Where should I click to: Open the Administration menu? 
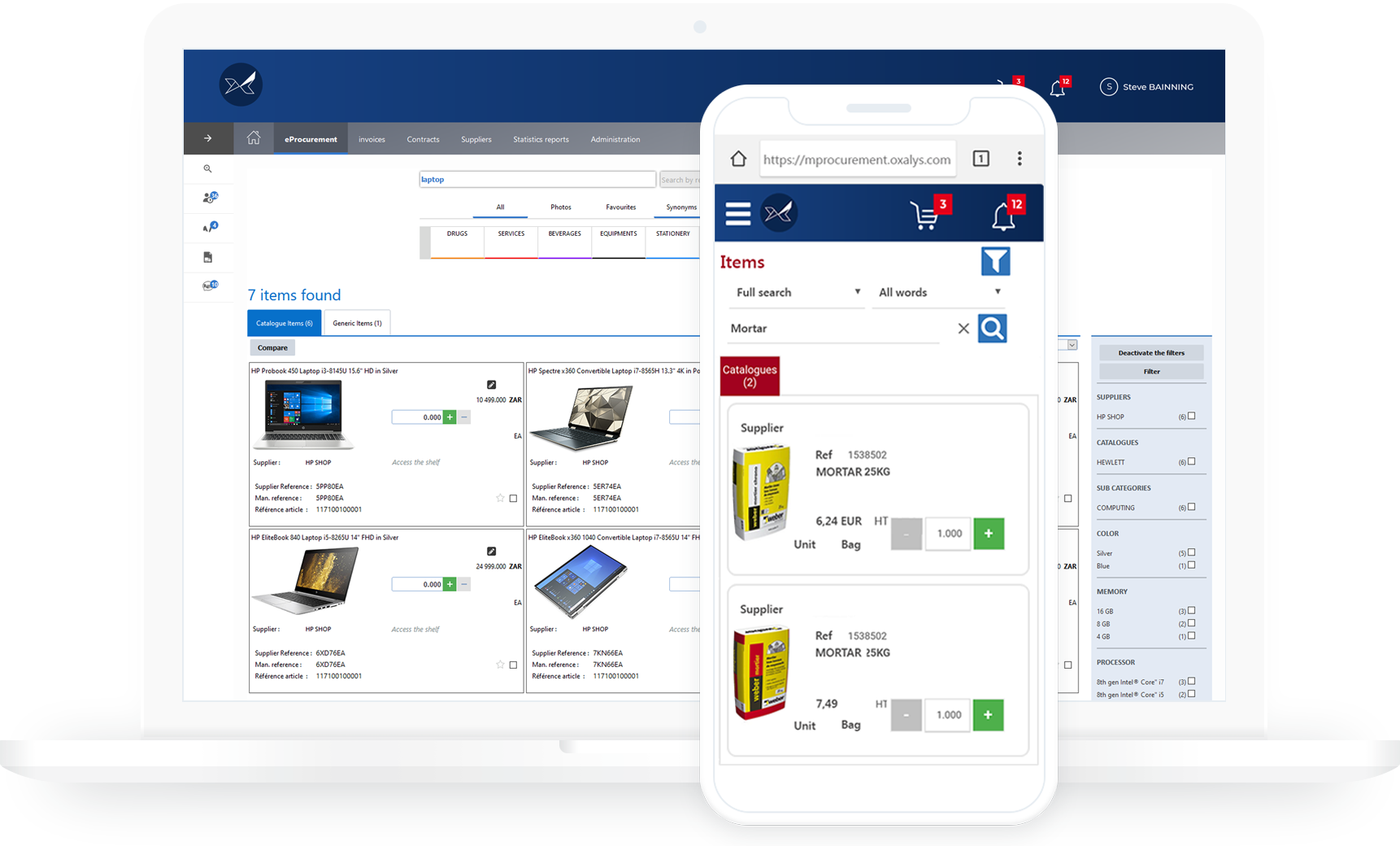(x=615, y=139)
